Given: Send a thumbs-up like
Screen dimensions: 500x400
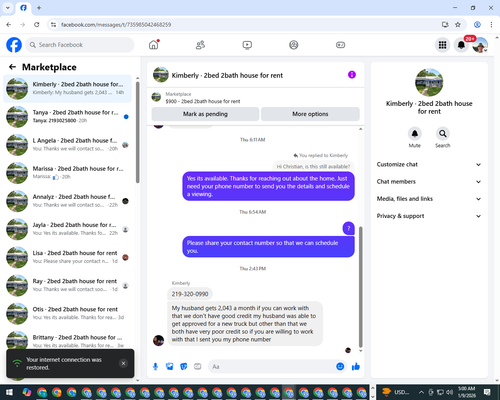Looking at the screenshot, I should [x=356, y=367].
